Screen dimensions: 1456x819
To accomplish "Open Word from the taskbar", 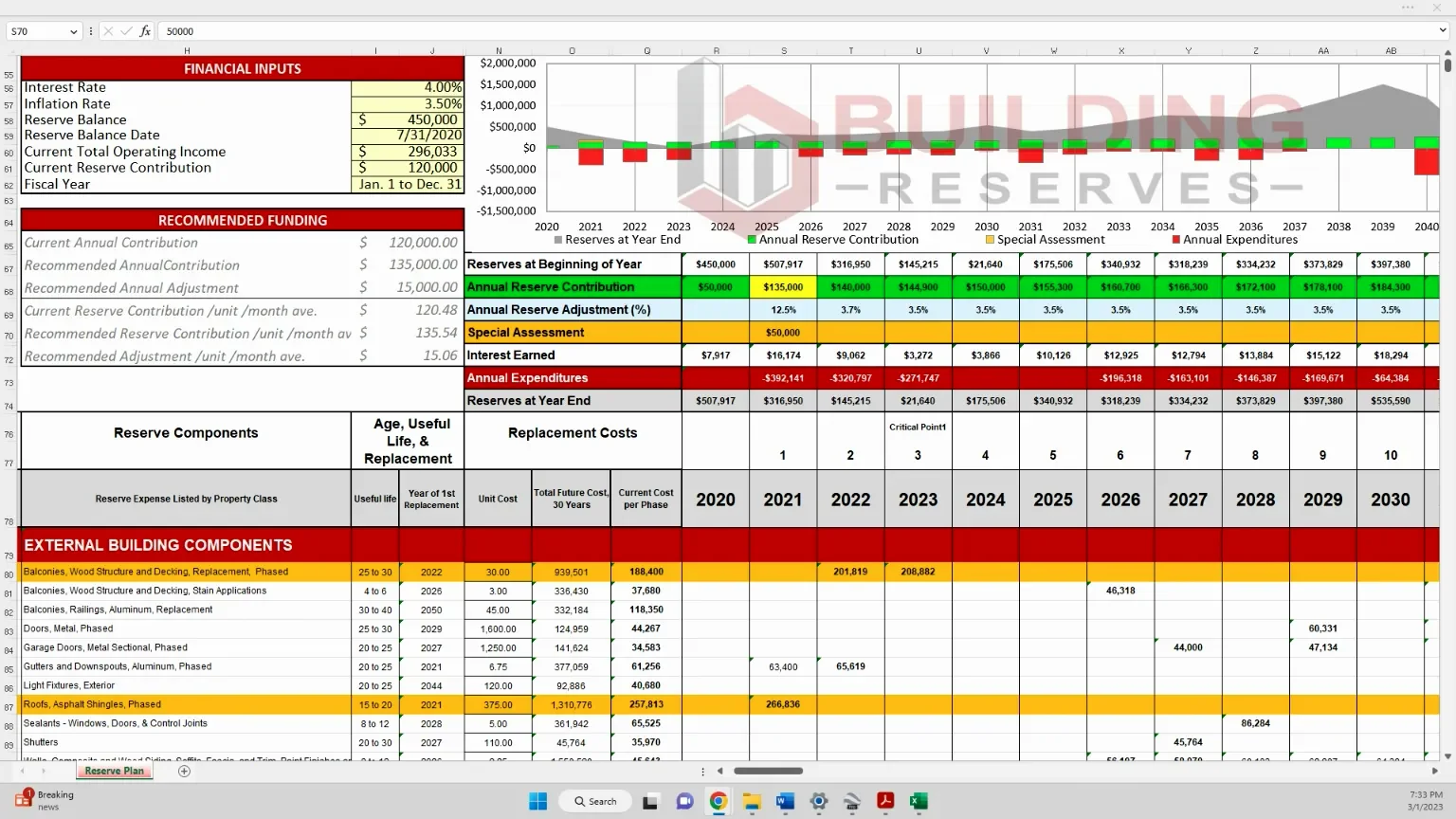I will point(785,801).
